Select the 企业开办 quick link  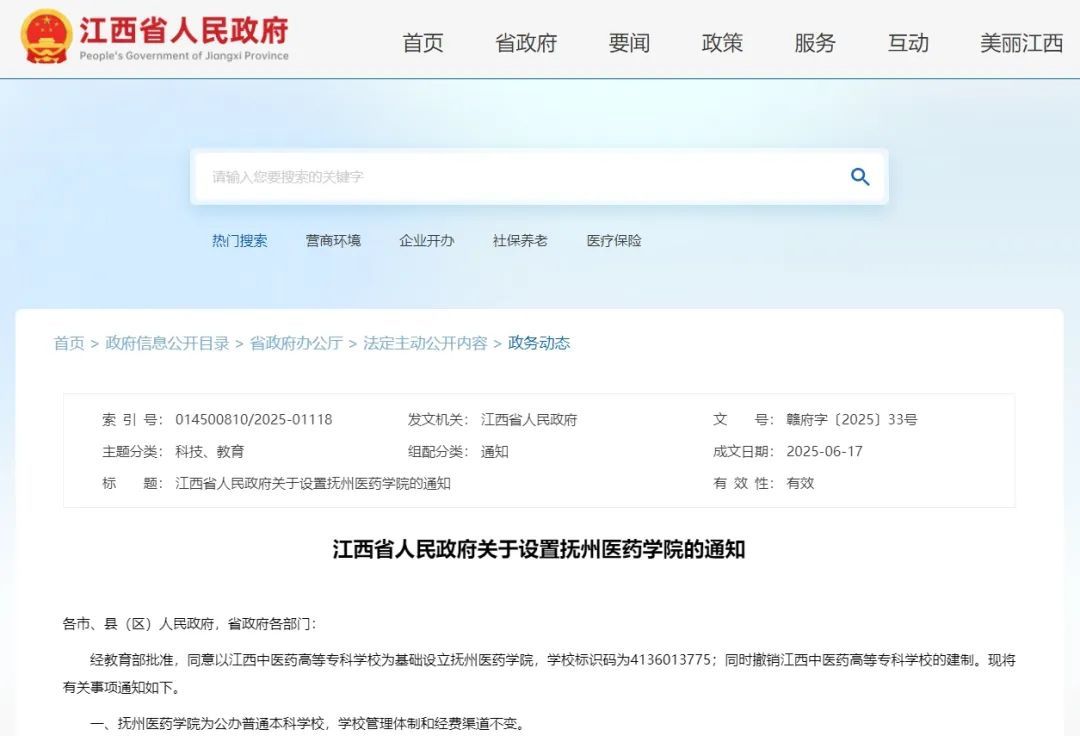pos(427,240)
